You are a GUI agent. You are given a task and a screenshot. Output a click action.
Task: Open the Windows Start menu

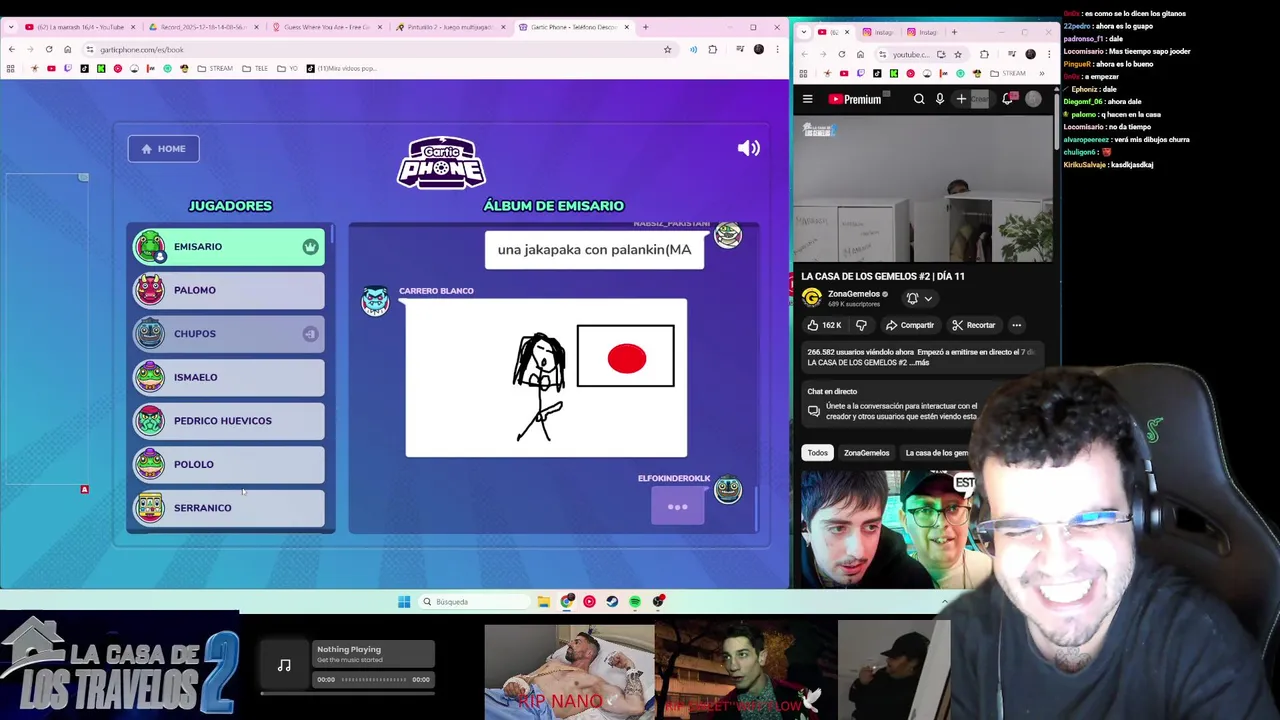point(404,602)
